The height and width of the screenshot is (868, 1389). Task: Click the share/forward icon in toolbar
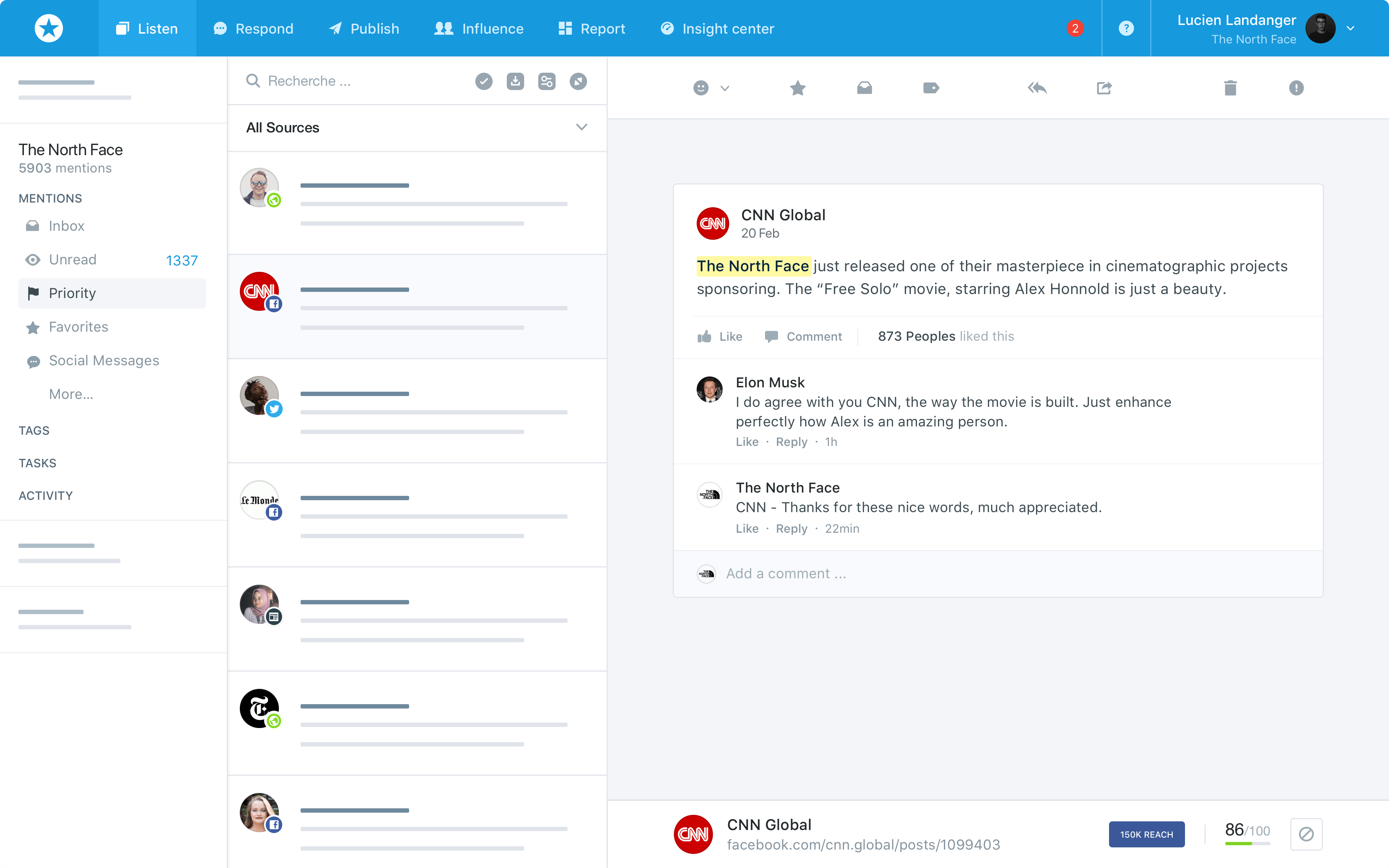pos(1104,88)
